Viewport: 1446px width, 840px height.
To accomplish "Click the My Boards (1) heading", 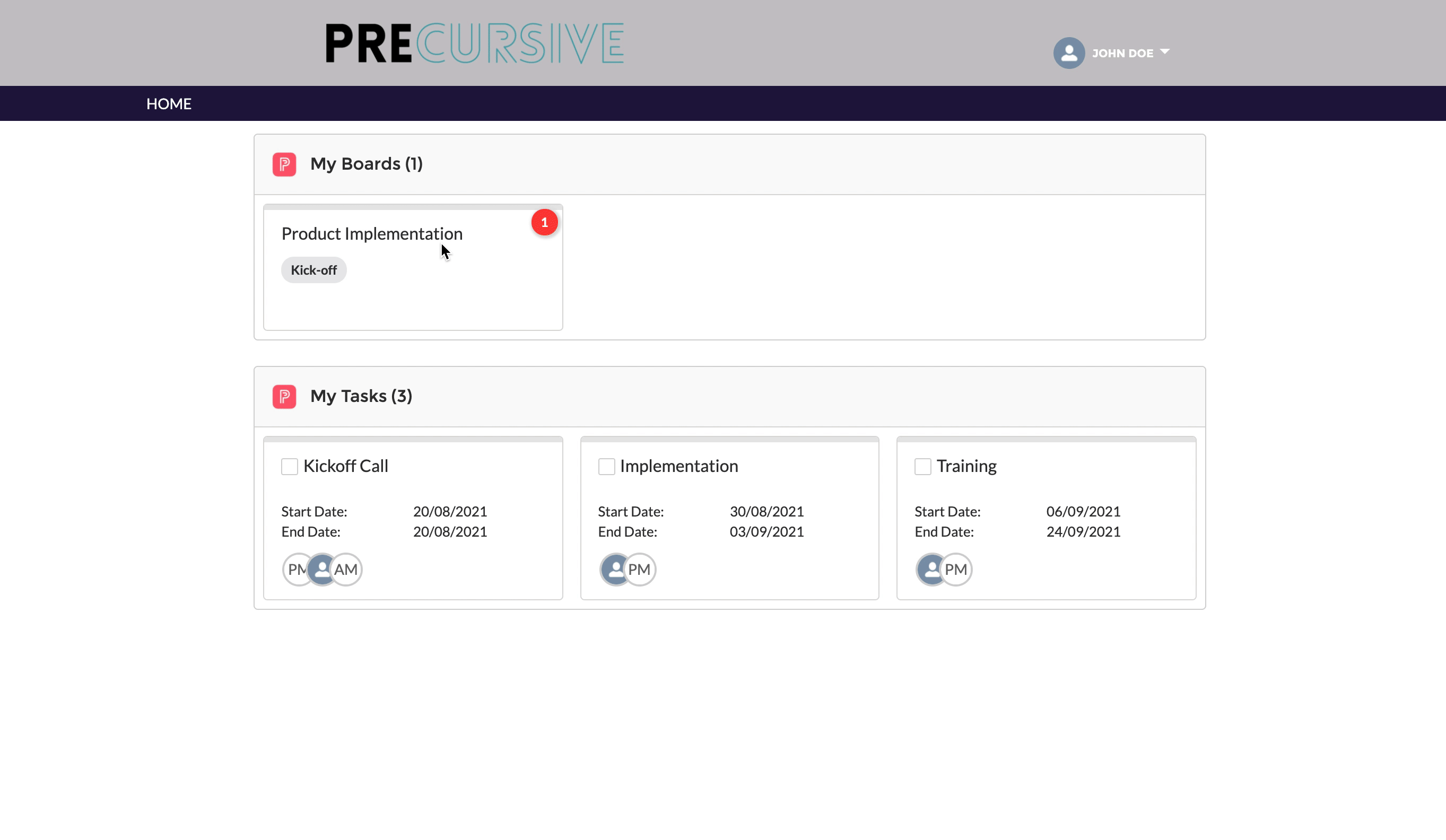I will pos(366,164).
